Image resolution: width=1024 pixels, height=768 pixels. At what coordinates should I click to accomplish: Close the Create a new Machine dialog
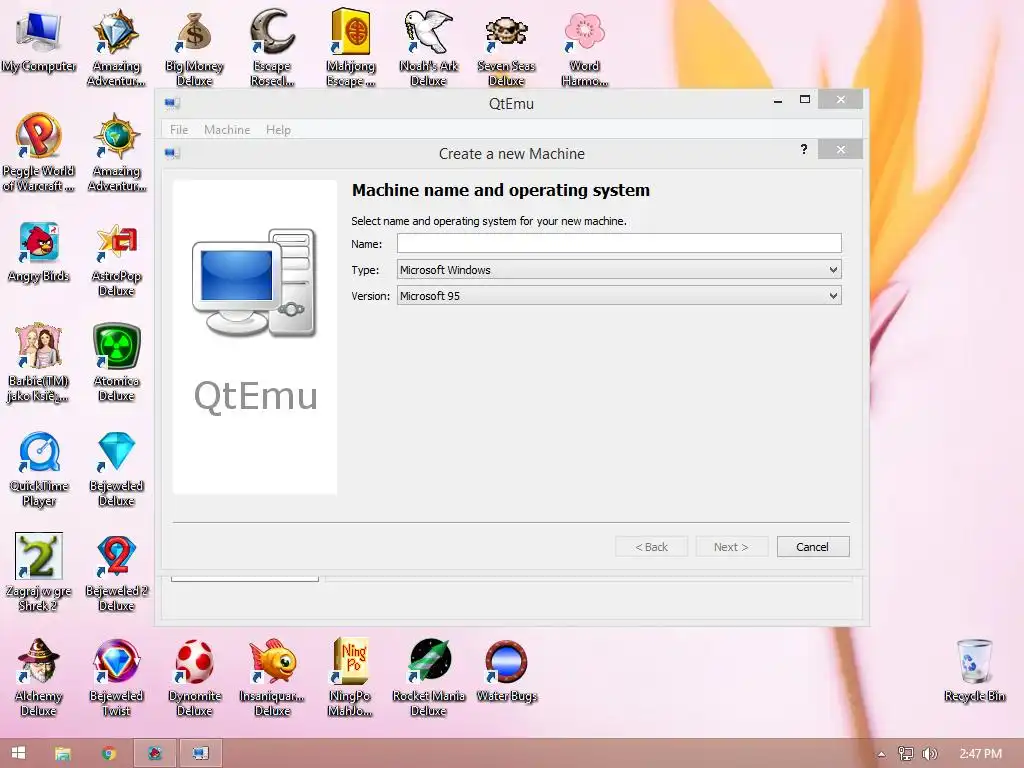pos(840,150)
